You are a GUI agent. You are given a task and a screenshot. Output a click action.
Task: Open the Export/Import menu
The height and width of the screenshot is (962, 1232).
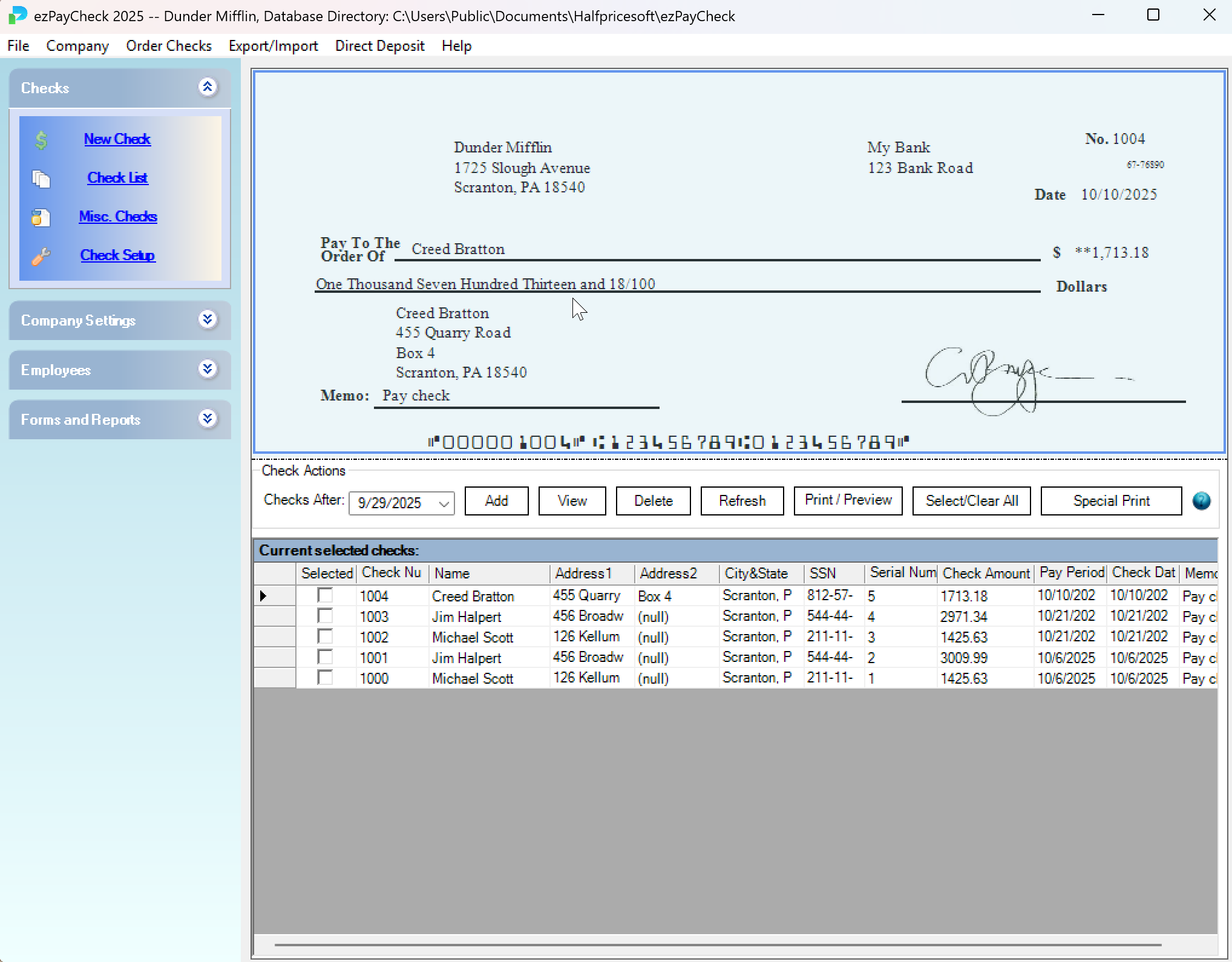tap(273, 45)
